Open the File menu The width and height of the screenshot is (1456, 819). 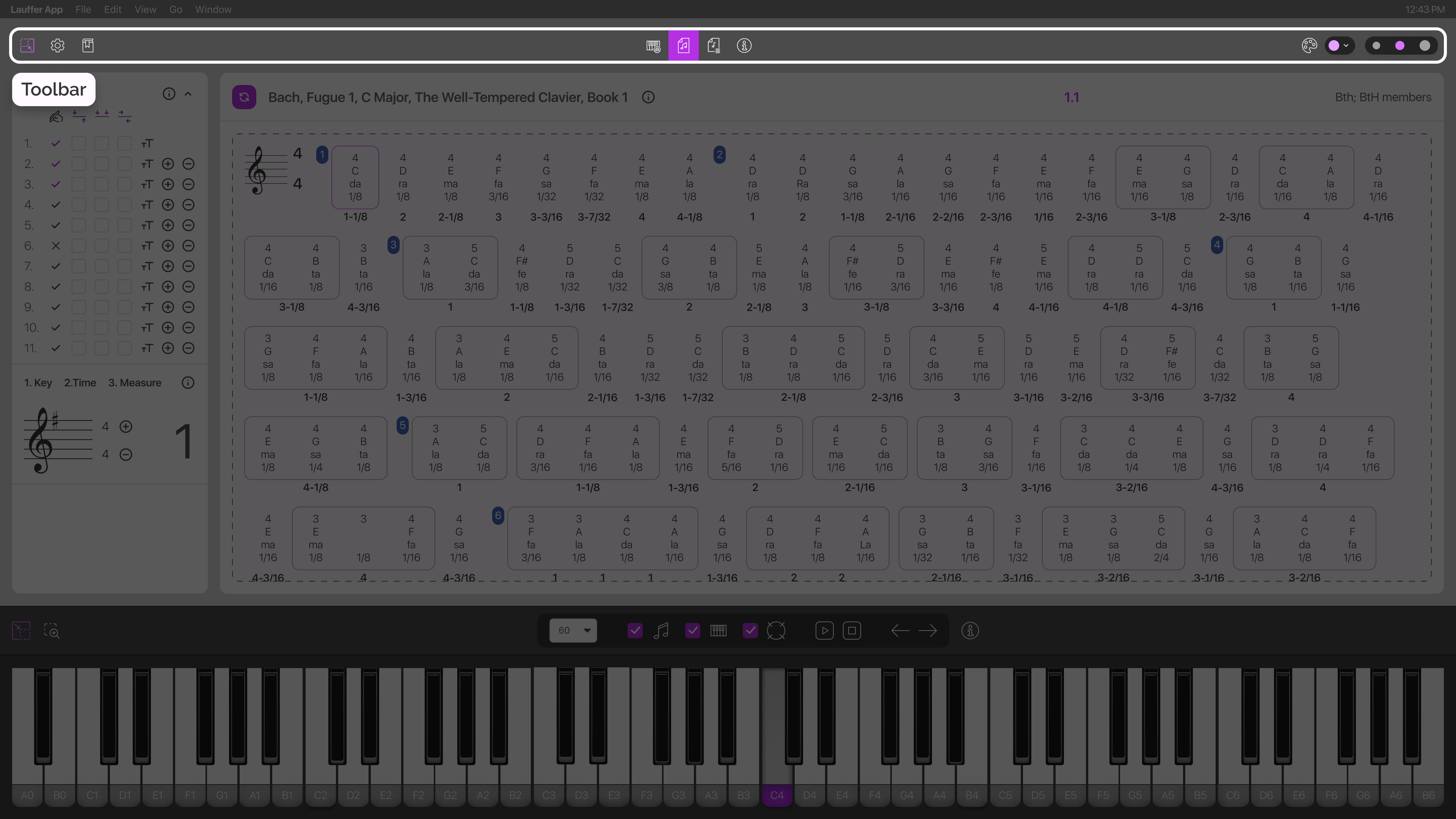pos(83,9)
